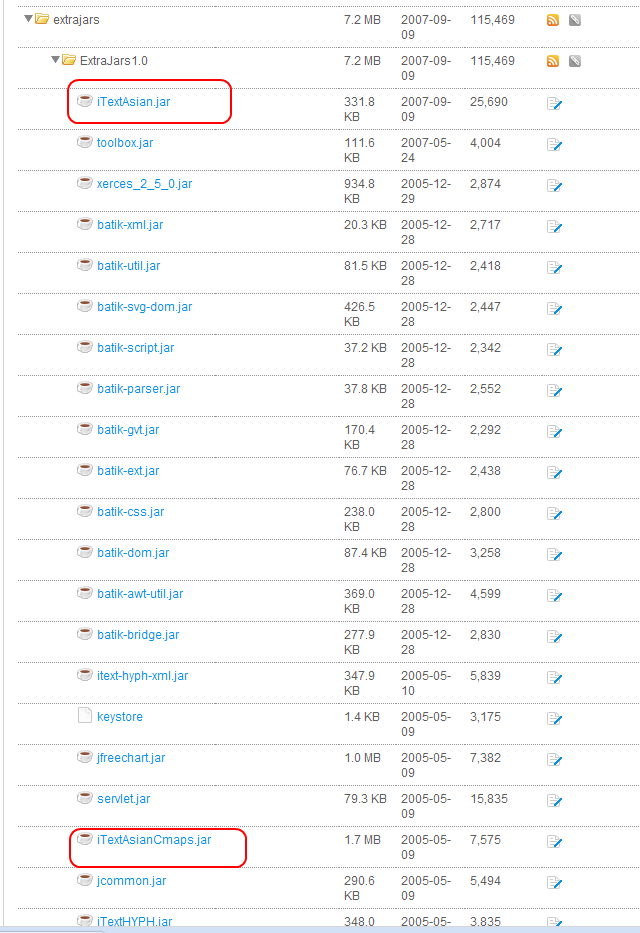Collapse the extrajars folder triangle
640x933 pixels.
tap(28, 19)
